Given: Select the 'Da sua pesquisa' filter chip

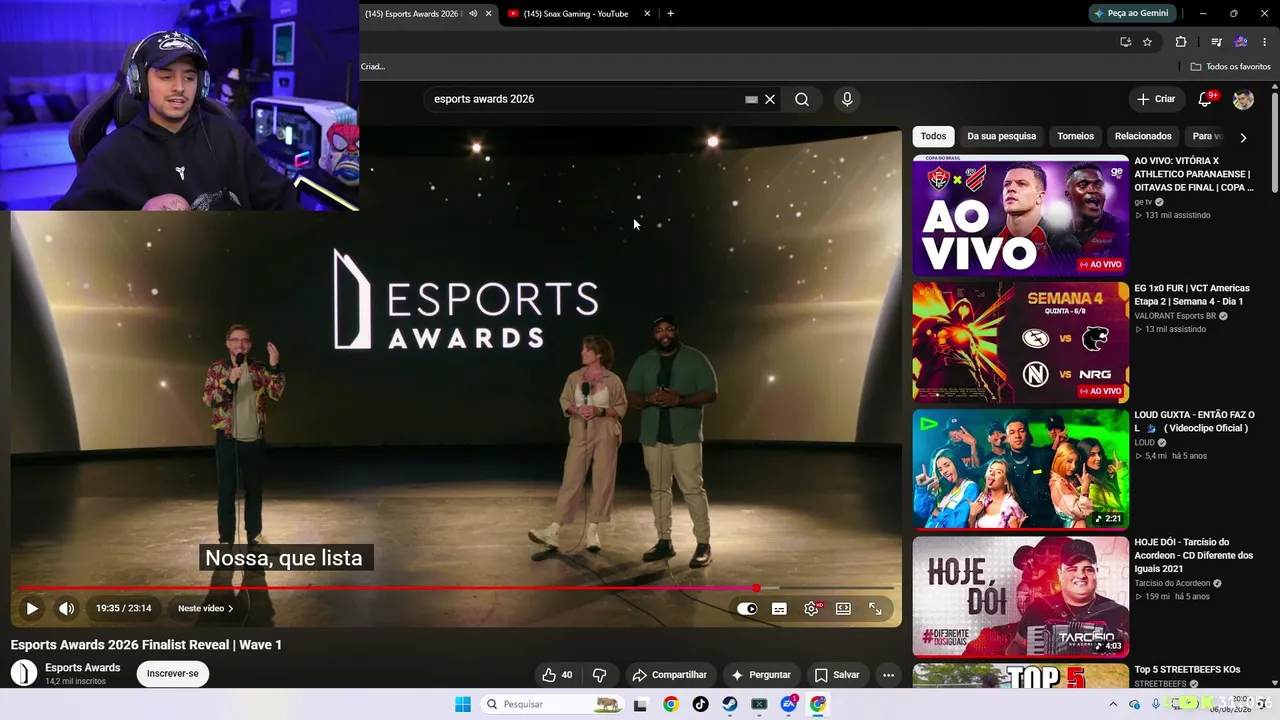Looking at the screenshot, I should [1001, 136].
